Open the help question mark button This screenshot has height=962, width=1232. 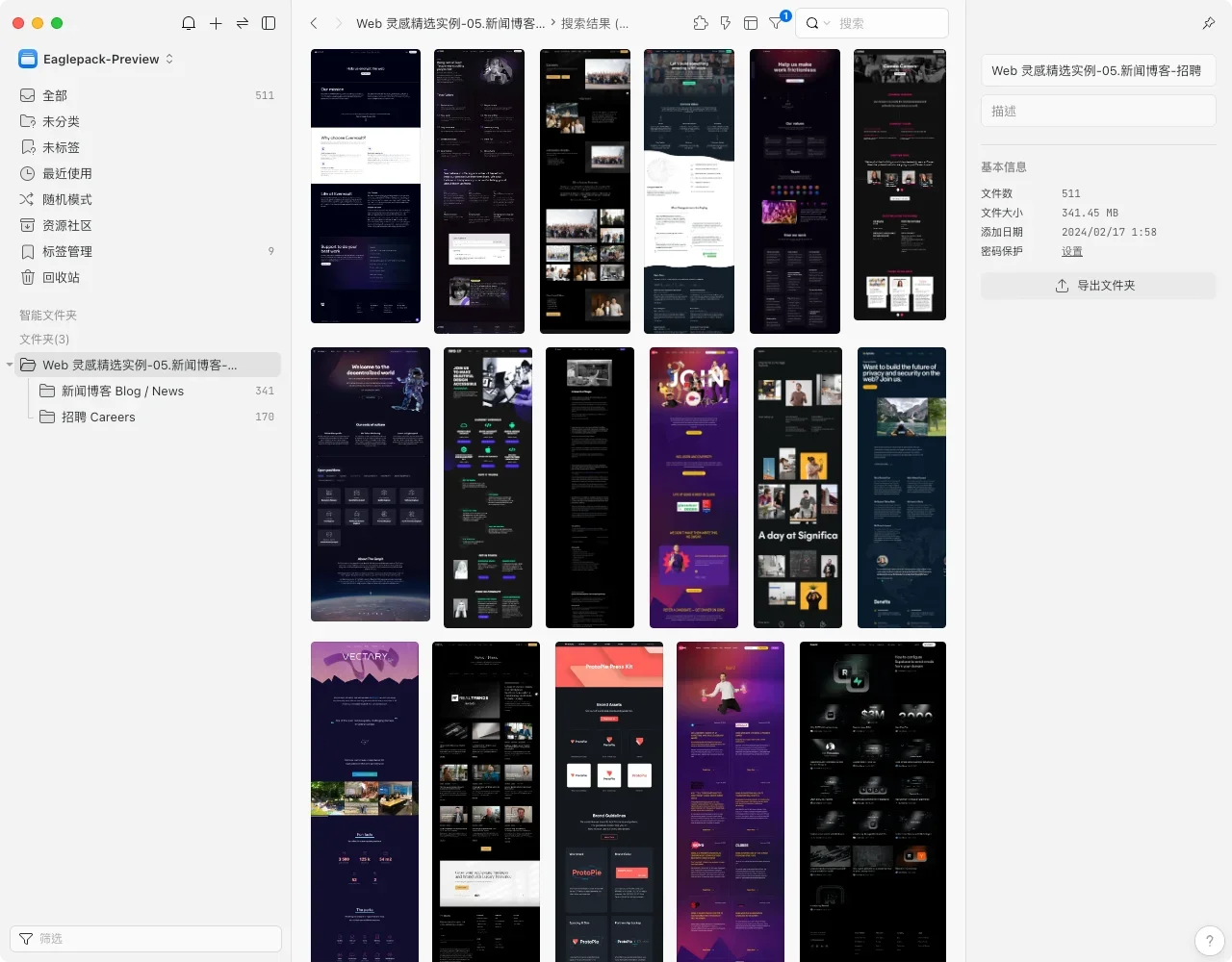coord(1209,941)
